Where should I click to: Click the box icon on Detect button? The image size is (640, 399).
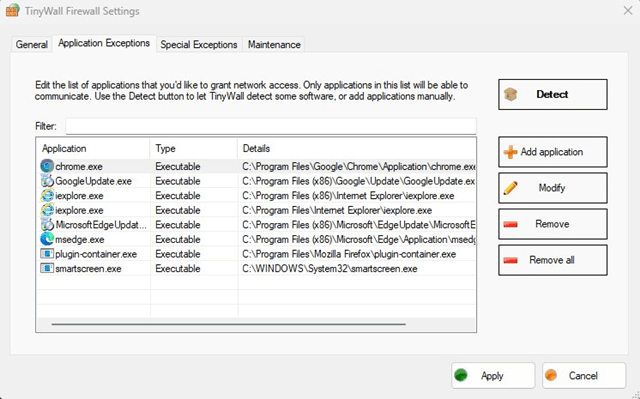point(510,94)
